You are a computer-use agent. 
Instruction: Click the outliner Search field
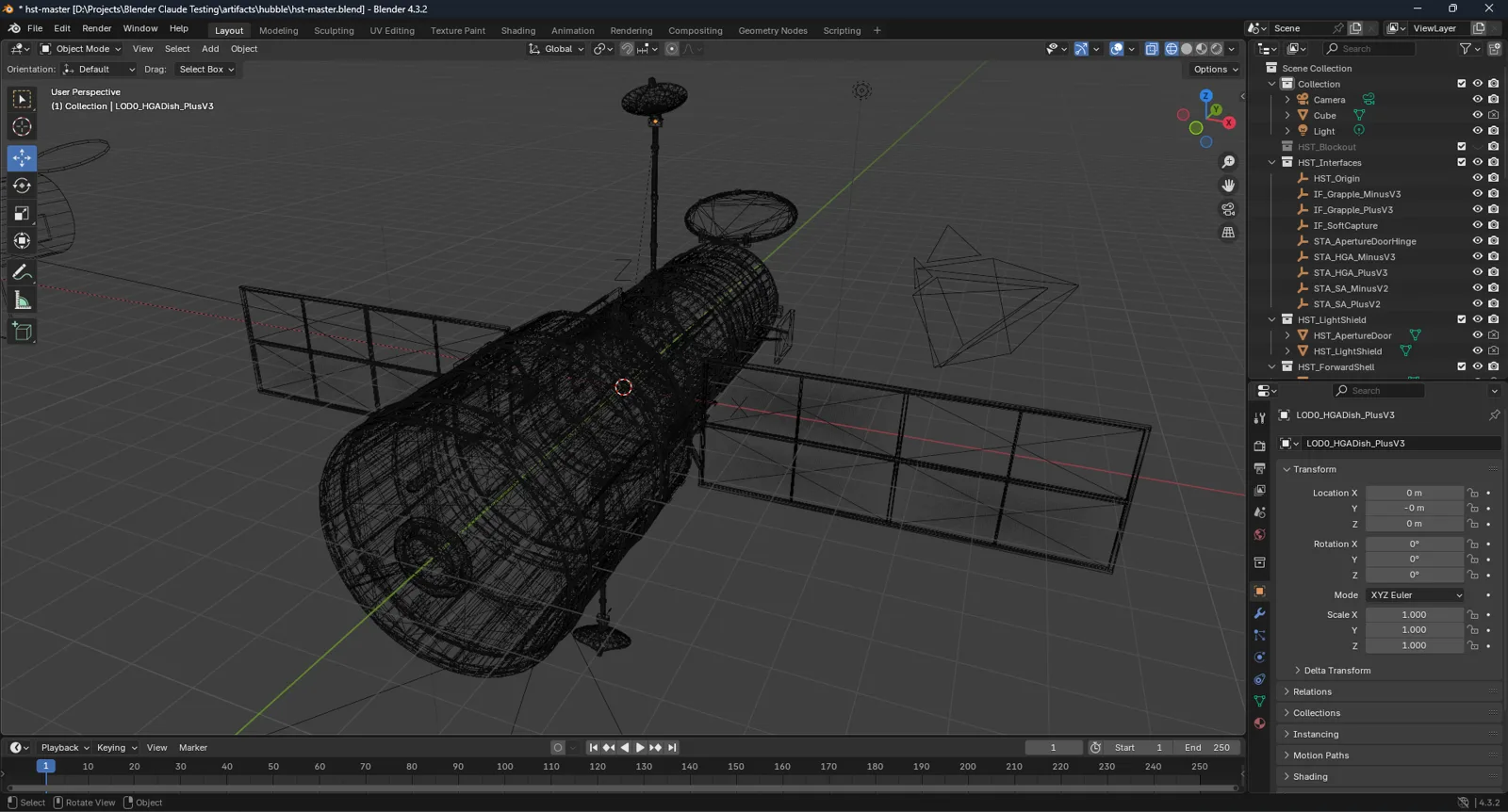1369,49
